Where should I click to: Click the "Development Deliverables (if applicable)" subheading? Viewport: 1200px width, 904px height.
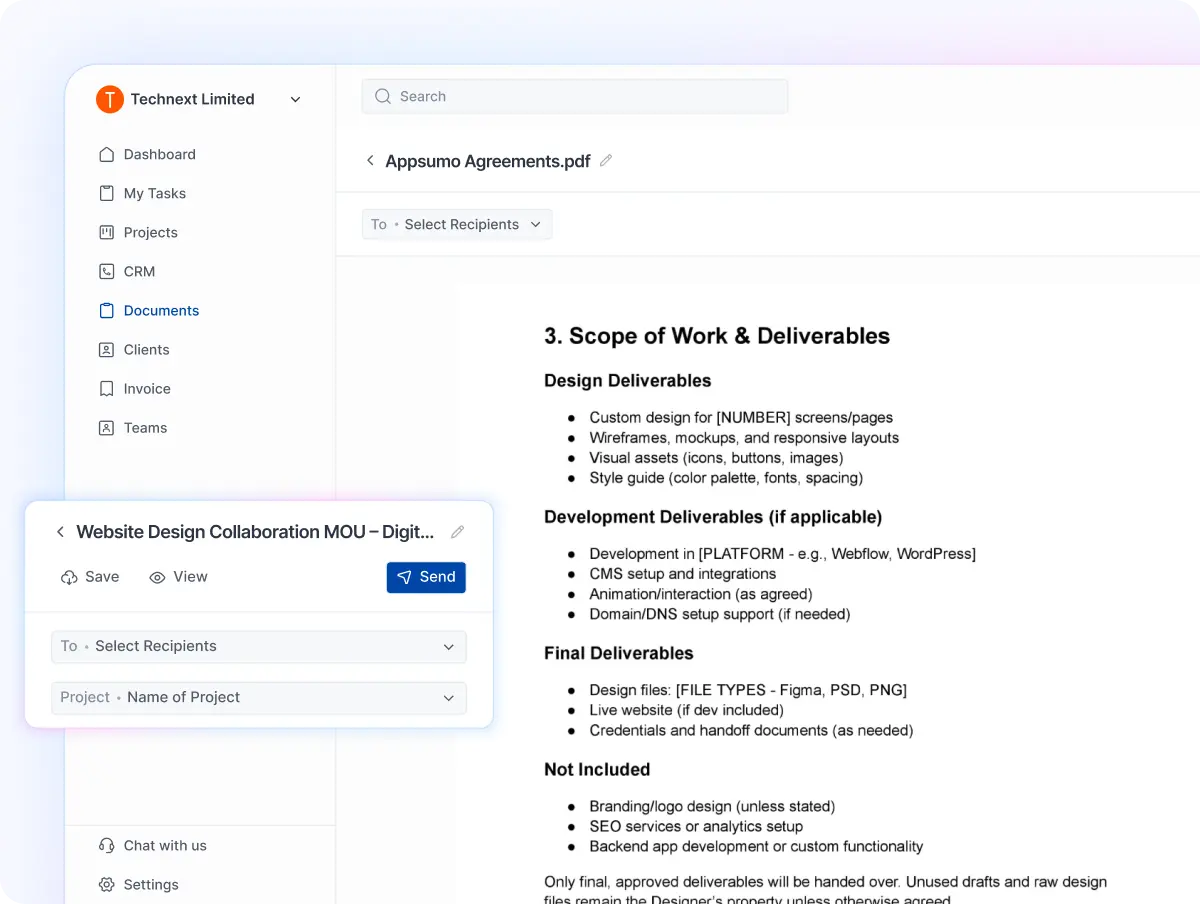click(x=713, y=517)
